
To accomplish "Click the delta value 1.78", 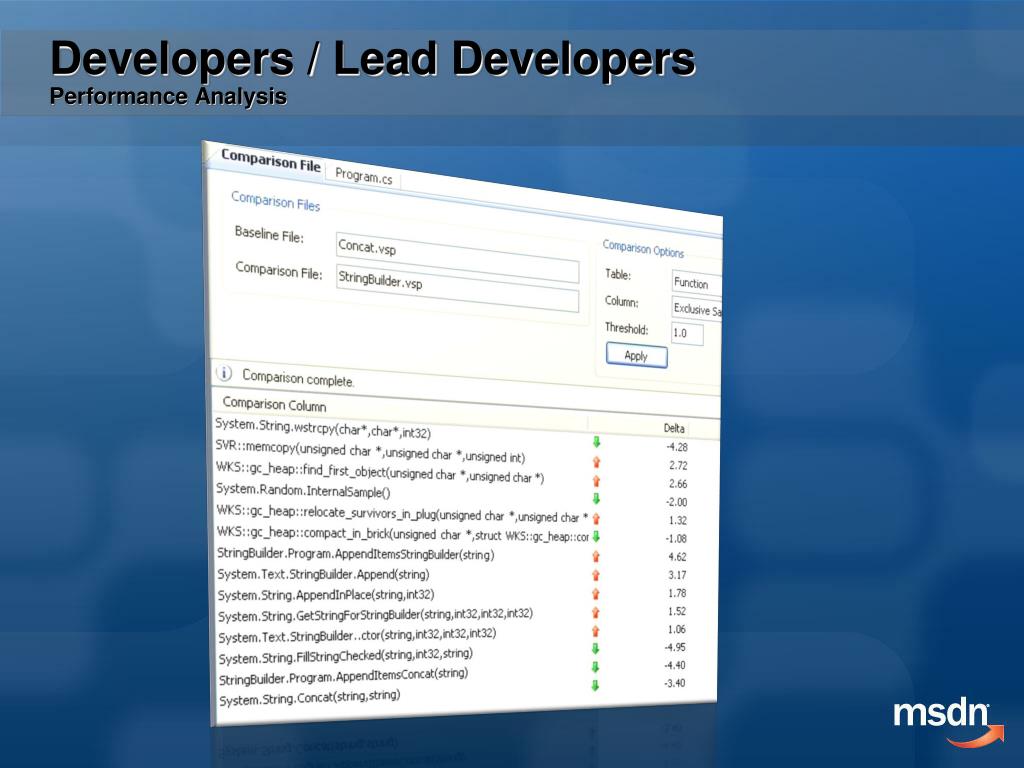I will [x=677, y=593].
